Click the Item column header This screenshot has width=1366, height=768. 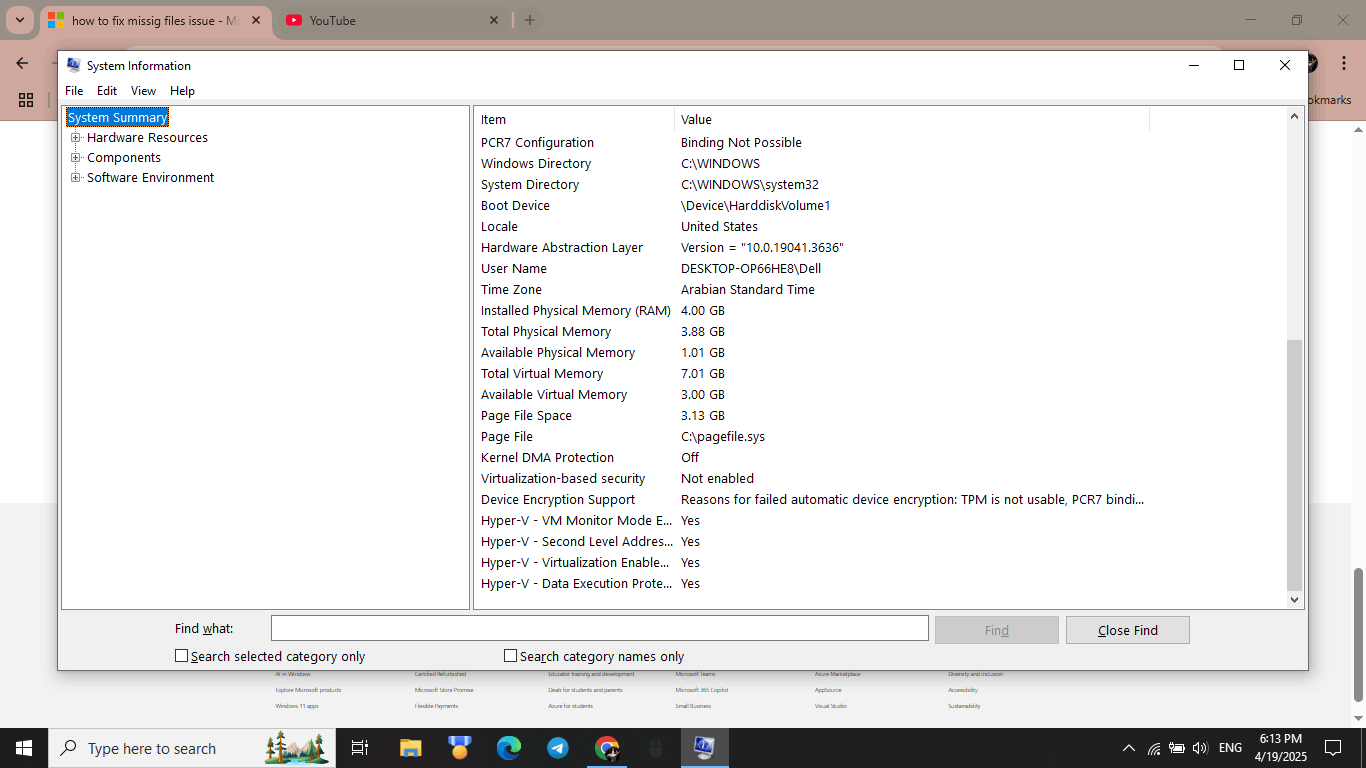point(574,119)
